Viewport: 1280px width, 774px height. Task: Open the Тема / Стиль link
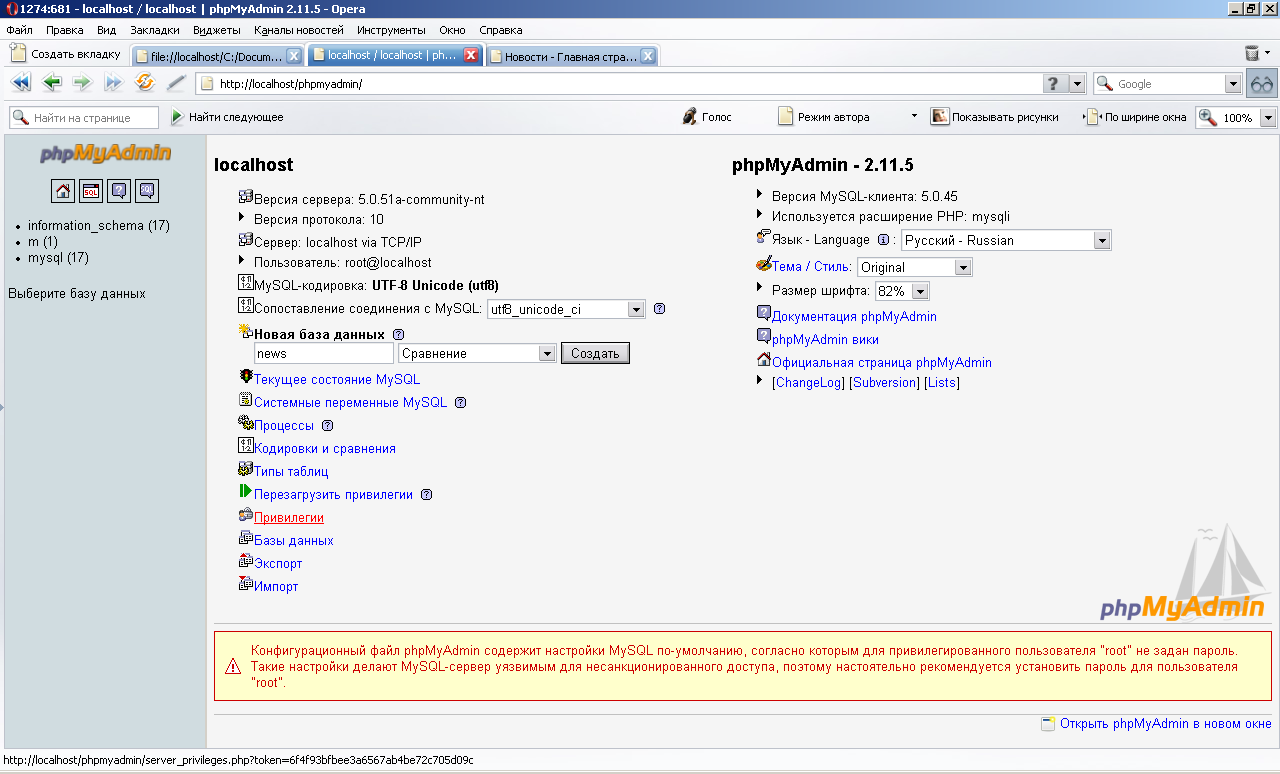(812, 267)
